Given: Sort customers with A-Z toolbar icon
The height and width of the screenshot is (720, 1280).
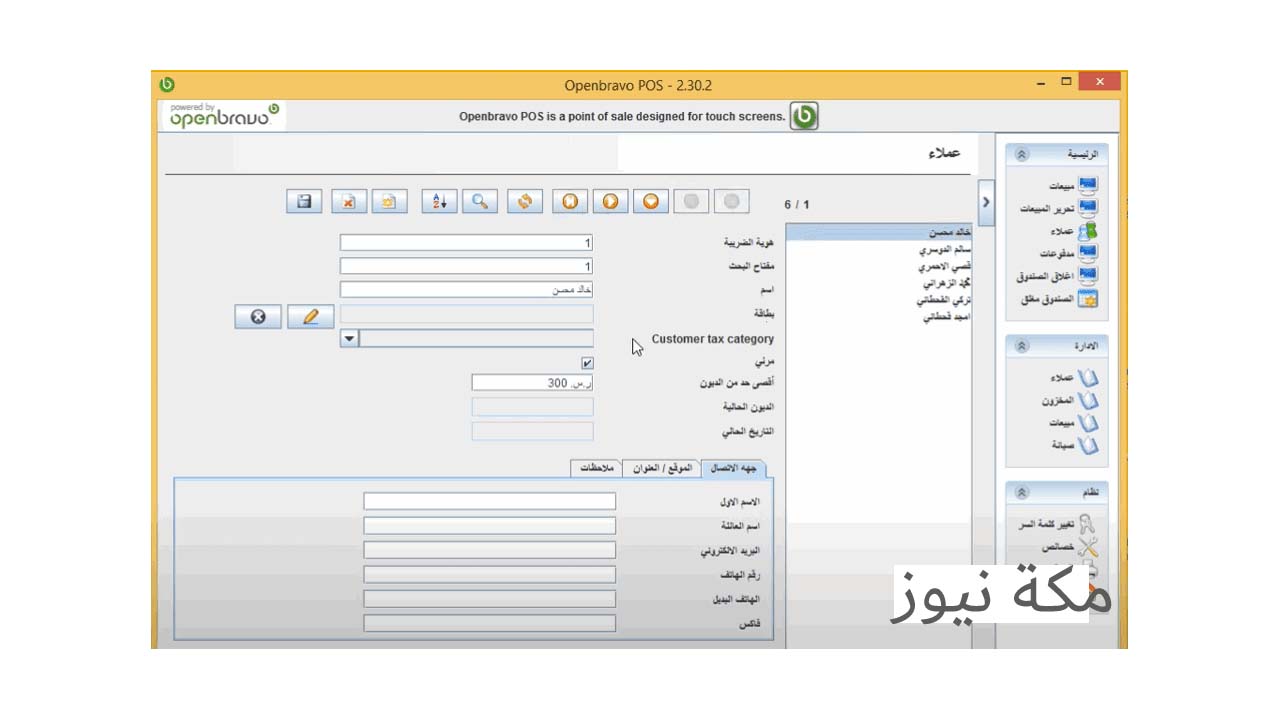Looking at the screenshot, I should 439,201.
